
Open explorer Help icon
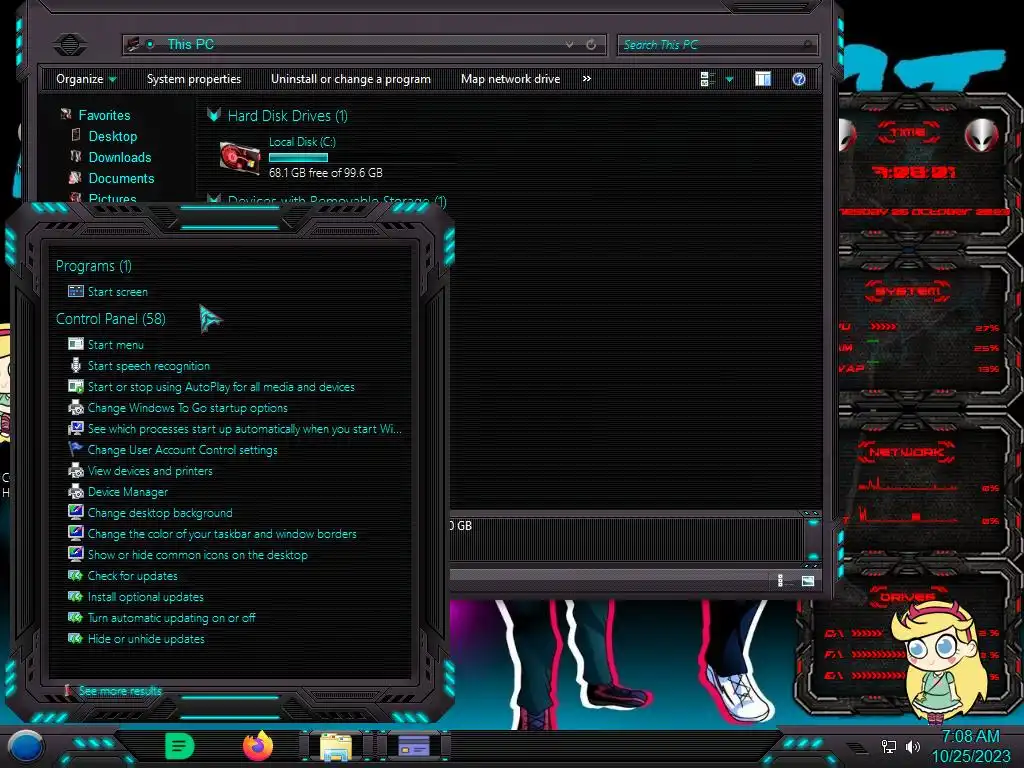[799, 79]
